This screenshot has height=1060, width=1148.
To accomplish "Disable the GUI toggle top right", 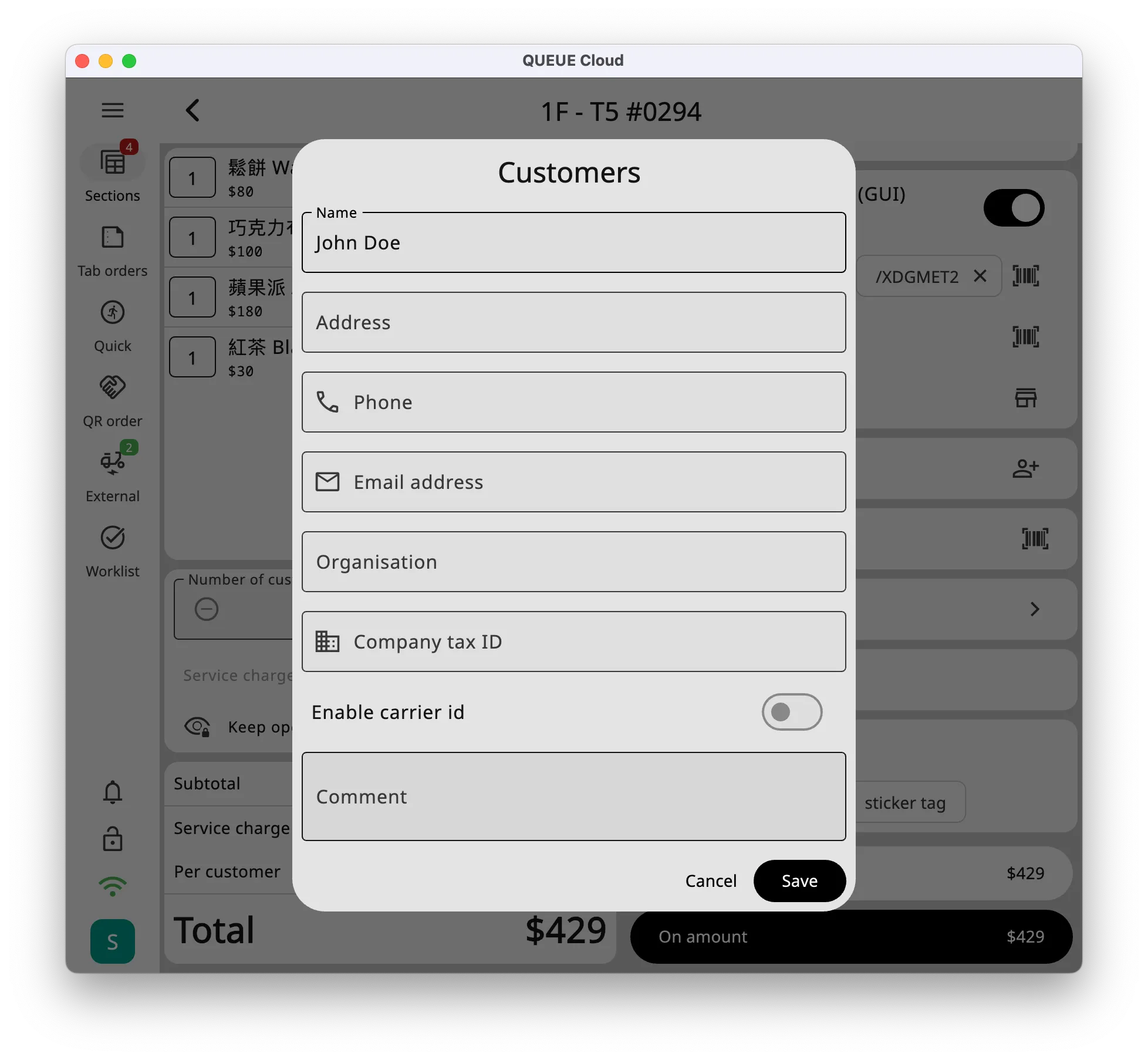I will [1012, 208].
